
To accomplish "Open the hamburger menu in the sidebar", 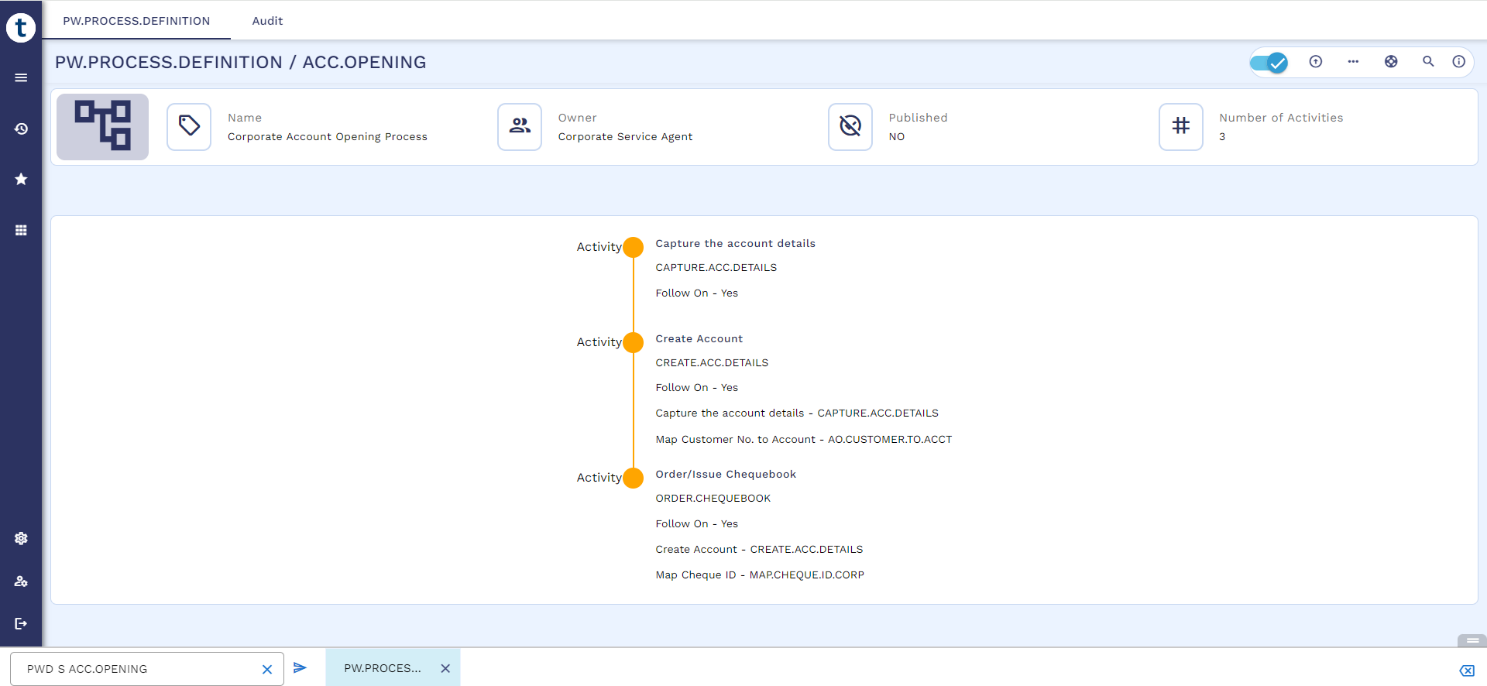I will tap(20, 77).
